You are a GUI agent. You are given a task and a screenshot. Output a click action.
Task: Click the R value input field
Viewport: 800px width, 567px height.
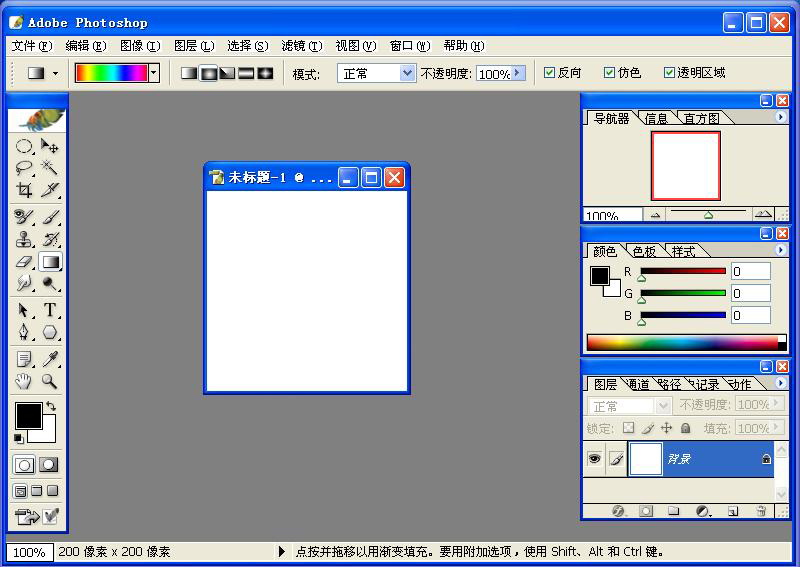pyautogui.click(x=751, y=272)
